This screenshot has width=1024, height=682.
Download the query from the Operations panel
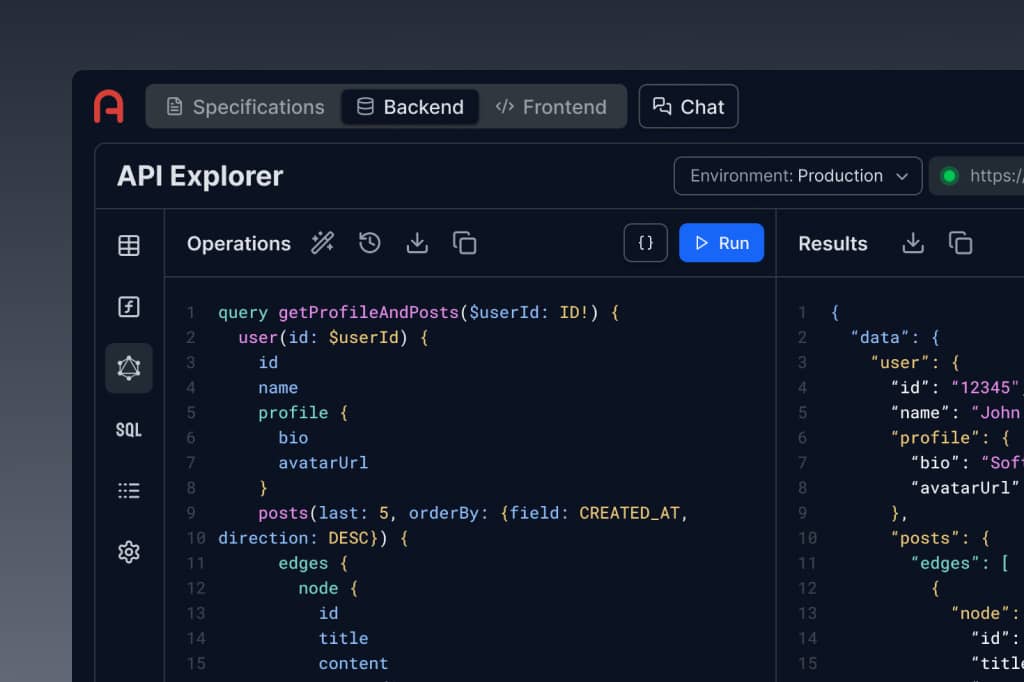pos(417,242)
